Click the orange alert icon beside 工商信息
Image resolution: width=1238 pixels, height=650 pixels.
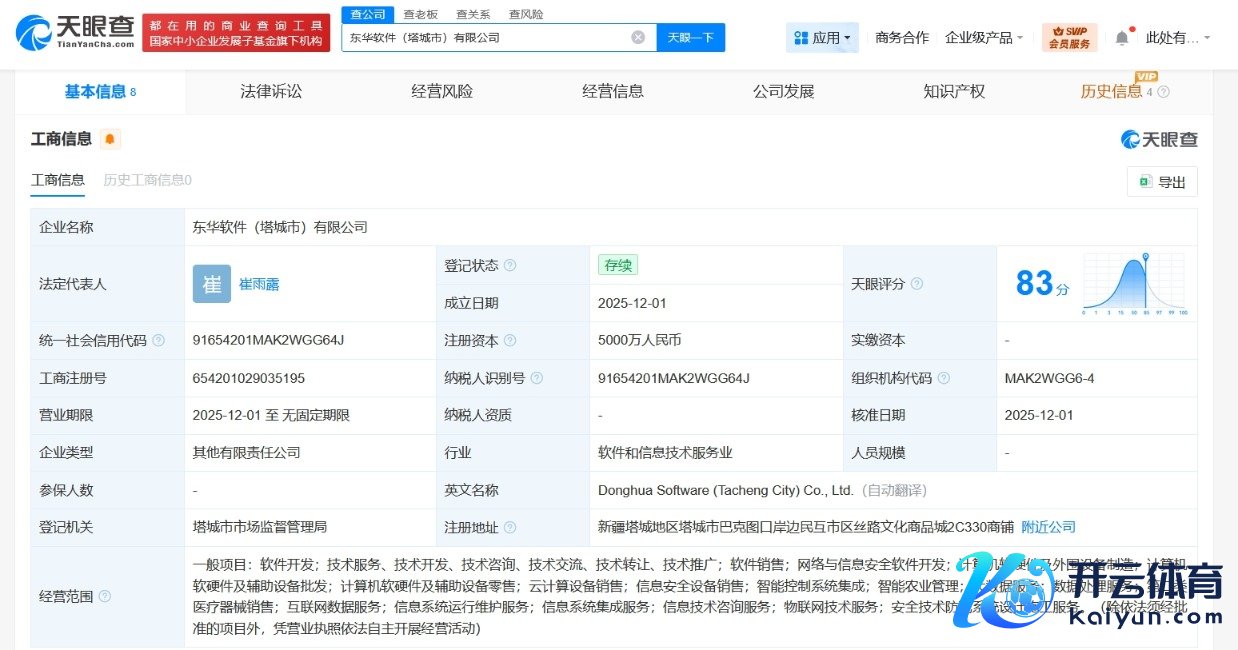pos(110,139)
